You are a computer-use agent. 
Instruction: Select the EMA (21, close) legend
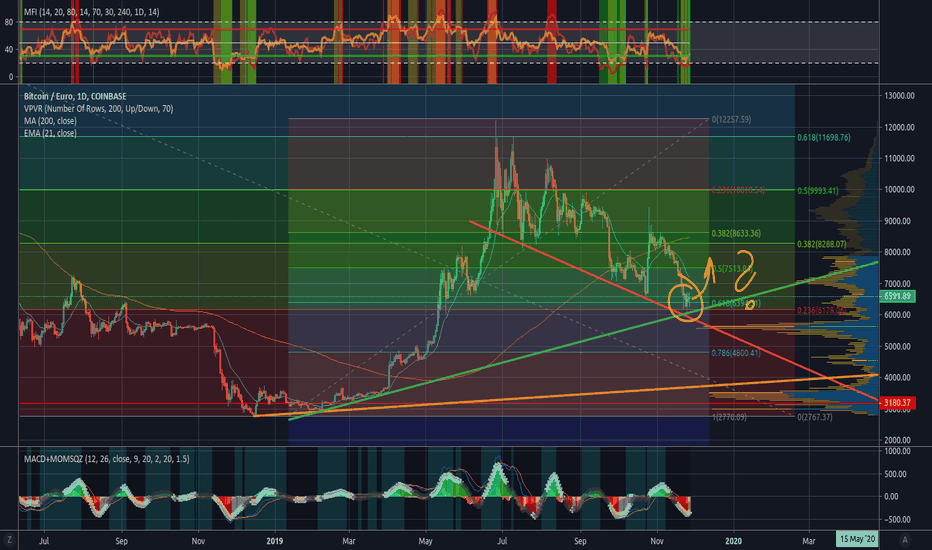(x=50, y=133)
